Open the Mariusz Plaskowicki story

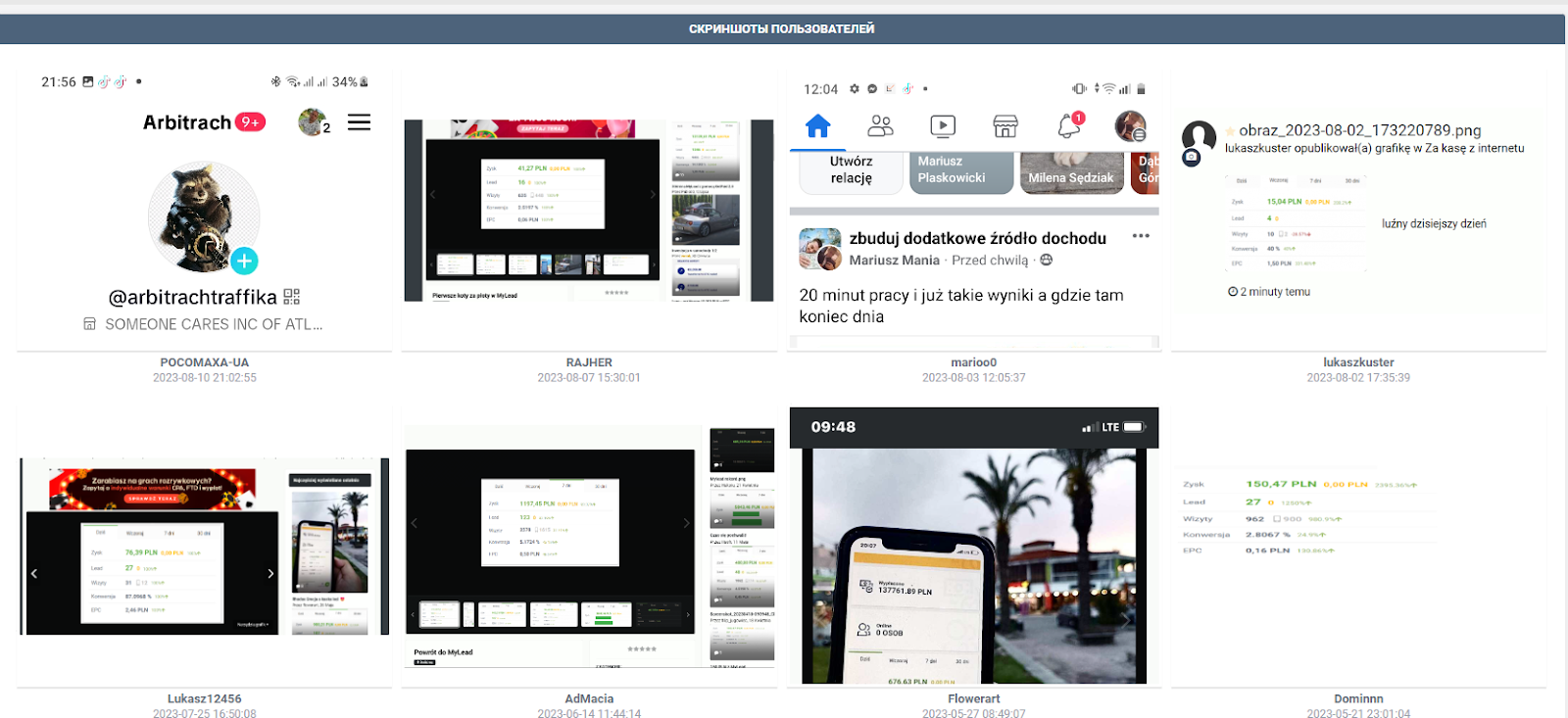(960, 171)
